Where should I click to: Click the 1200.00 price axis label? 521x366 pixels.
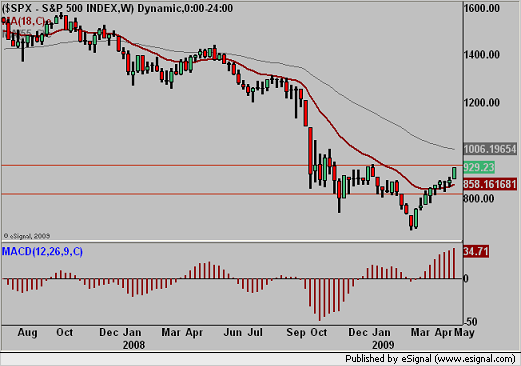pos(482,103)
